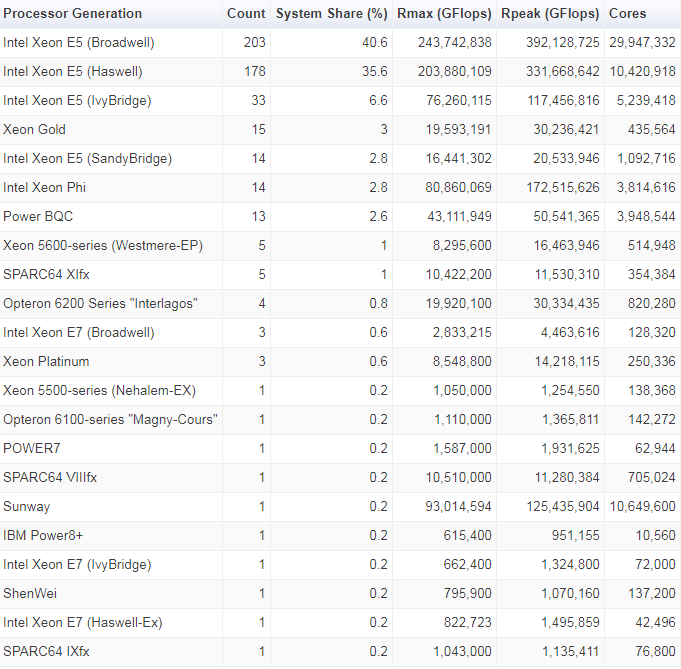Image resolution: width=681 pixels, height=669 pixels.
Task: Click Rmax value 203,880,109
Action: (455, 72)
